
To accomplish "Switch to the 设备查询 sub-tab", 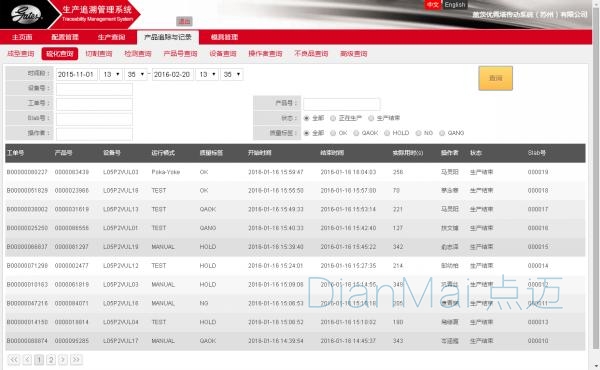I will click(x=223, y=54).
